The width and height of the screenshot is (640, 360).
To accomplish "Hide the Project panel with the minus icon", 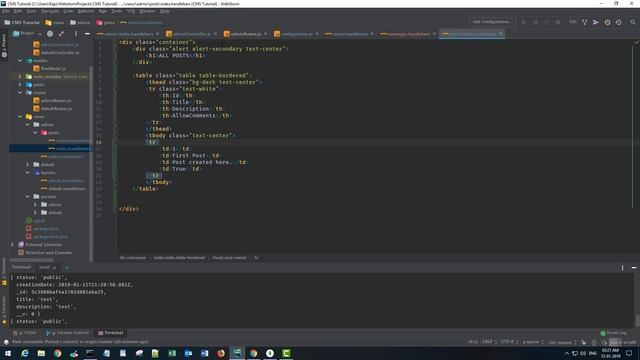I will click(87, 33).
